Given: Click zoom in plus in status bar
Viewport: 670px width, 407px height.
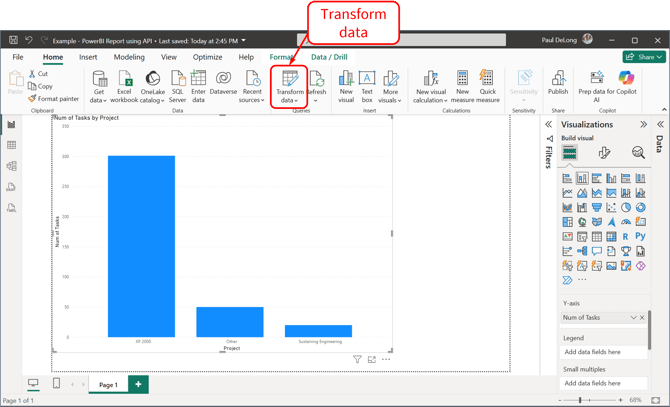Looking at the screenshot, I should [620, 400].
